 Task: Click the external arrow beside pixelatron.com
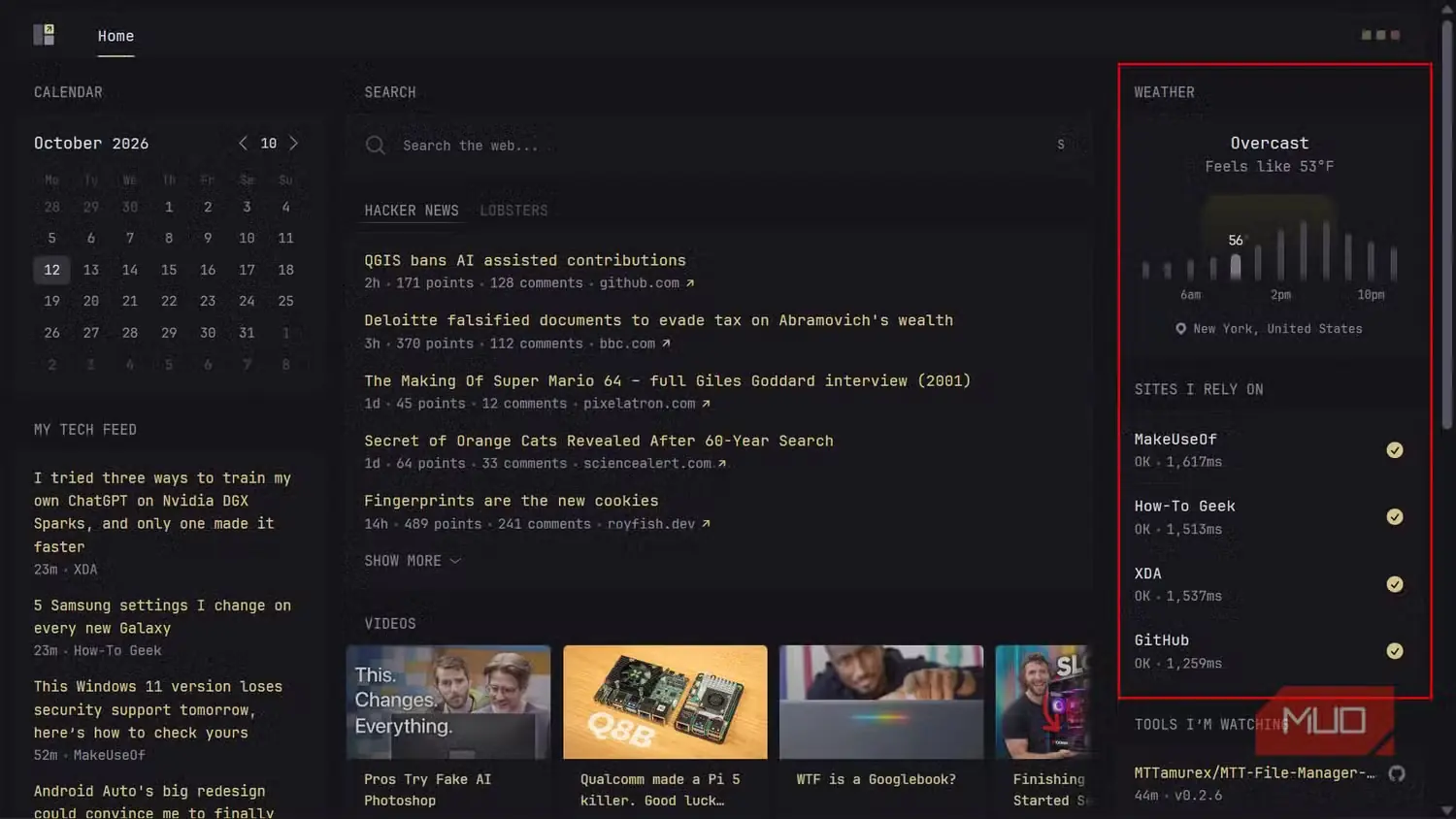coord(706,404)
